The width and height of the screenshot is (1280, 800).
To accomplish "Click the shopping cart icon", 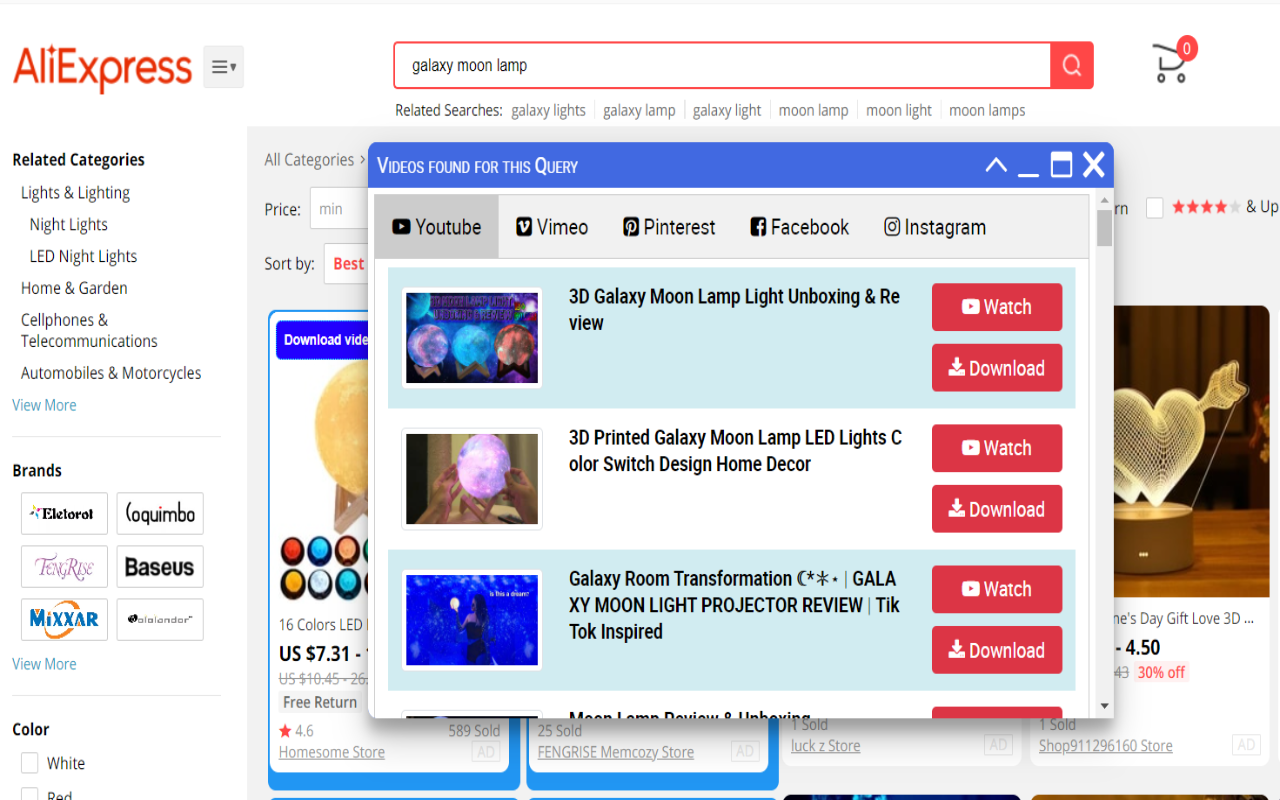I will 1169,63.
